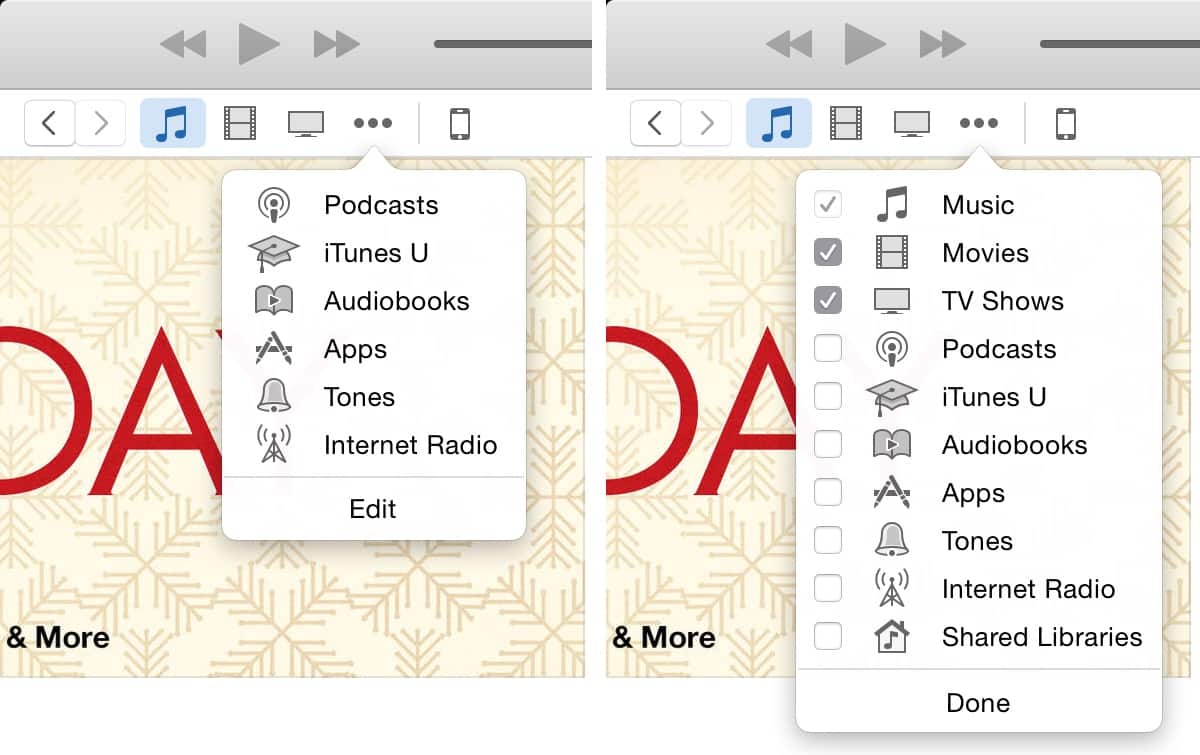1200x755 pixels.
Task: Enable the Apps checkbox
Action: [828, 493]
